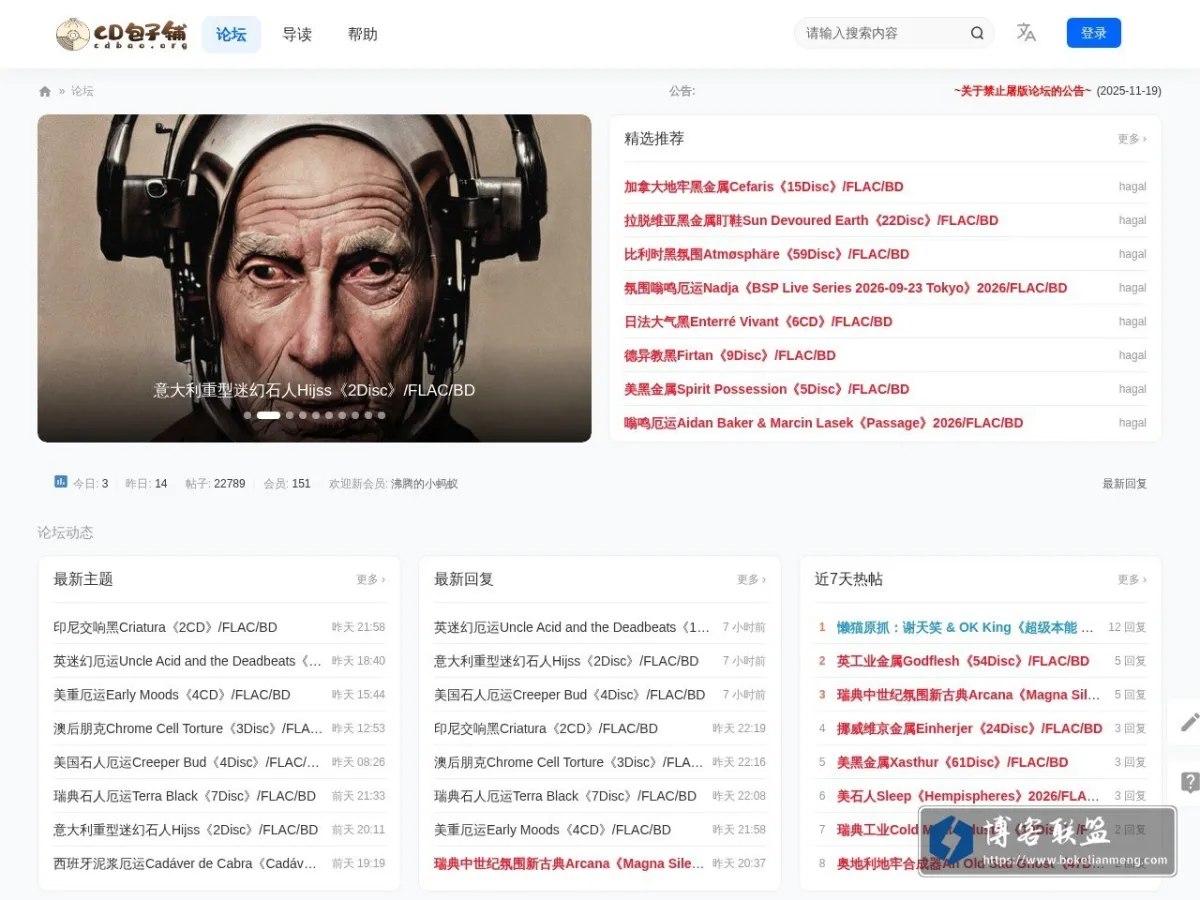1200x900 pixels.
Task: Open 澳后朋克Chrome Cell Torture in 最新主题
Action: pyautogui.click(x=188, y=729)
